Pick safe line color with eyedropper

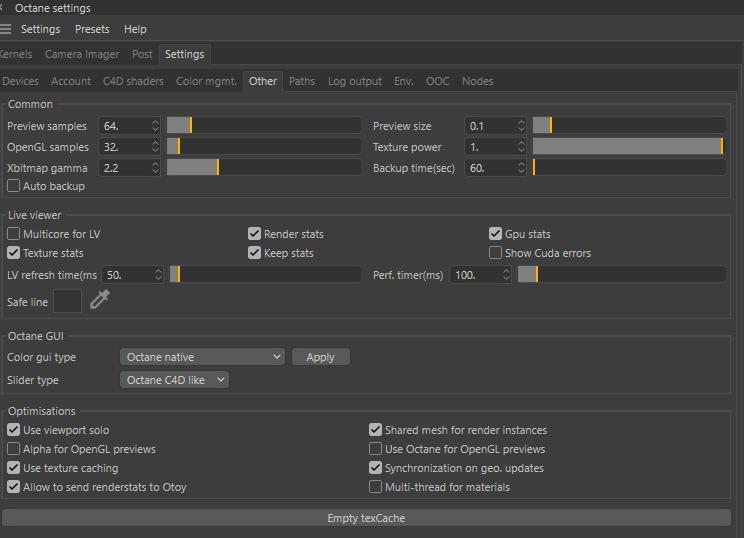(x=100, y=299)
